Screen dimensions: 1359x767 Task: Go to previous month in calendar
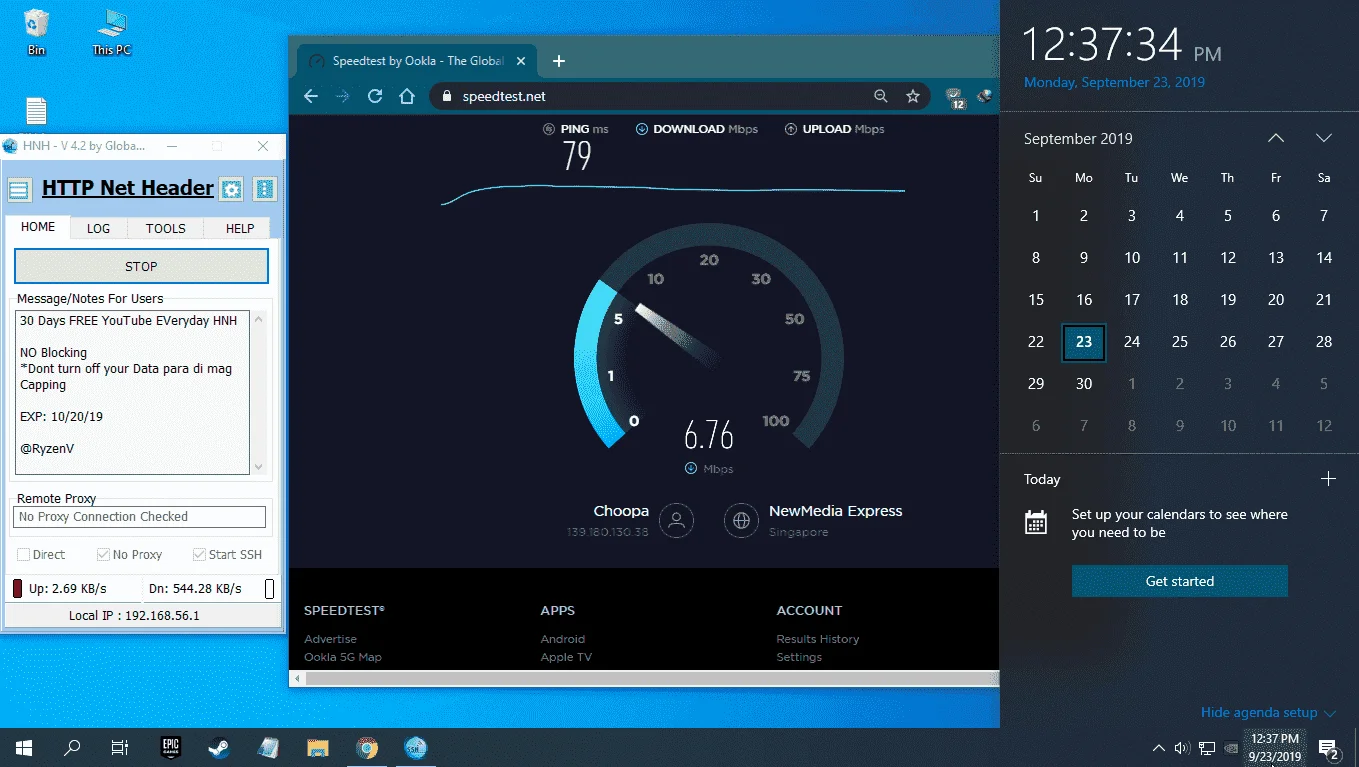1276,138
